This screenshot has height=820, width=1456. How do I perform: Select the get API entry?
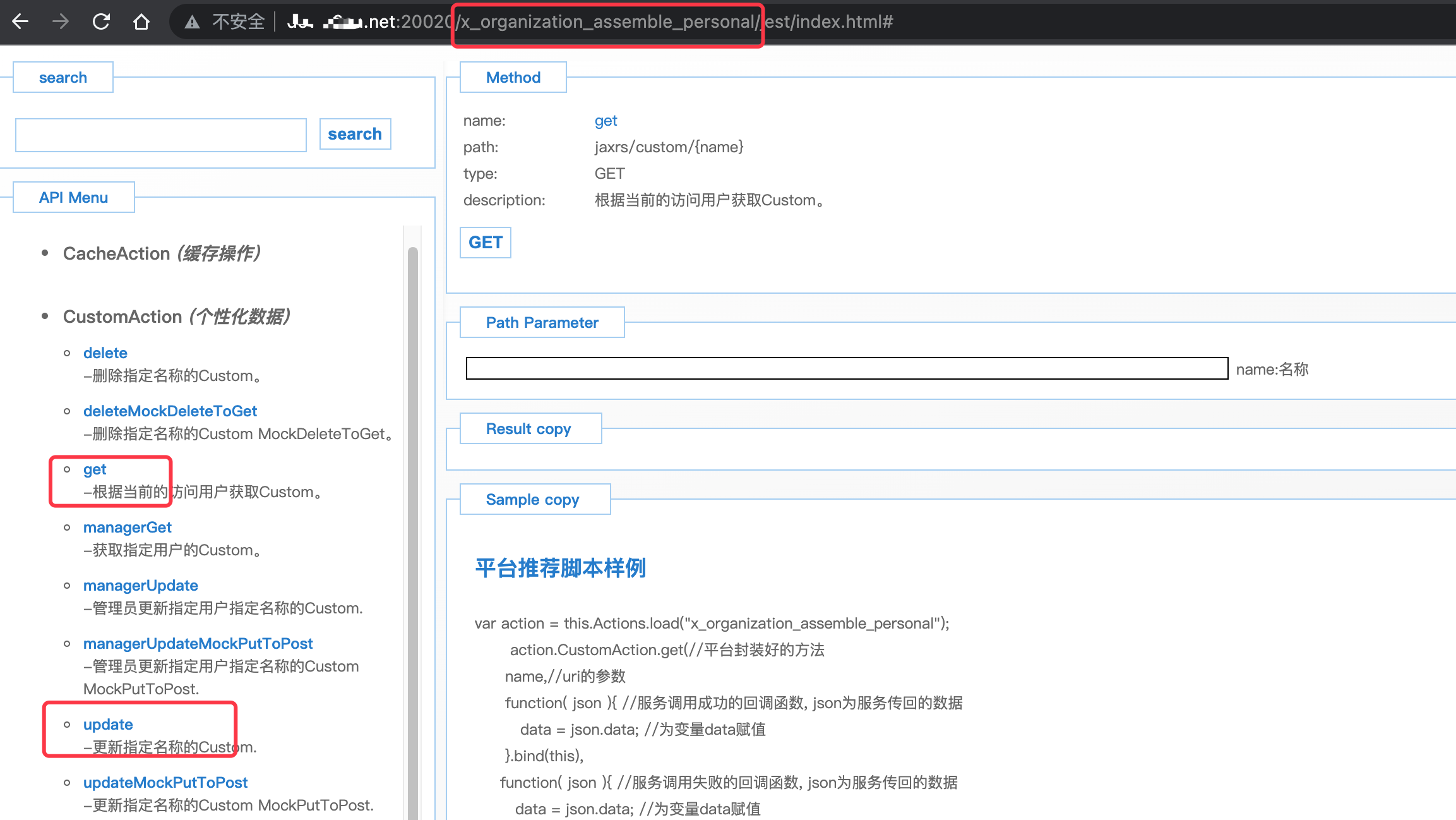click(95, 469)
